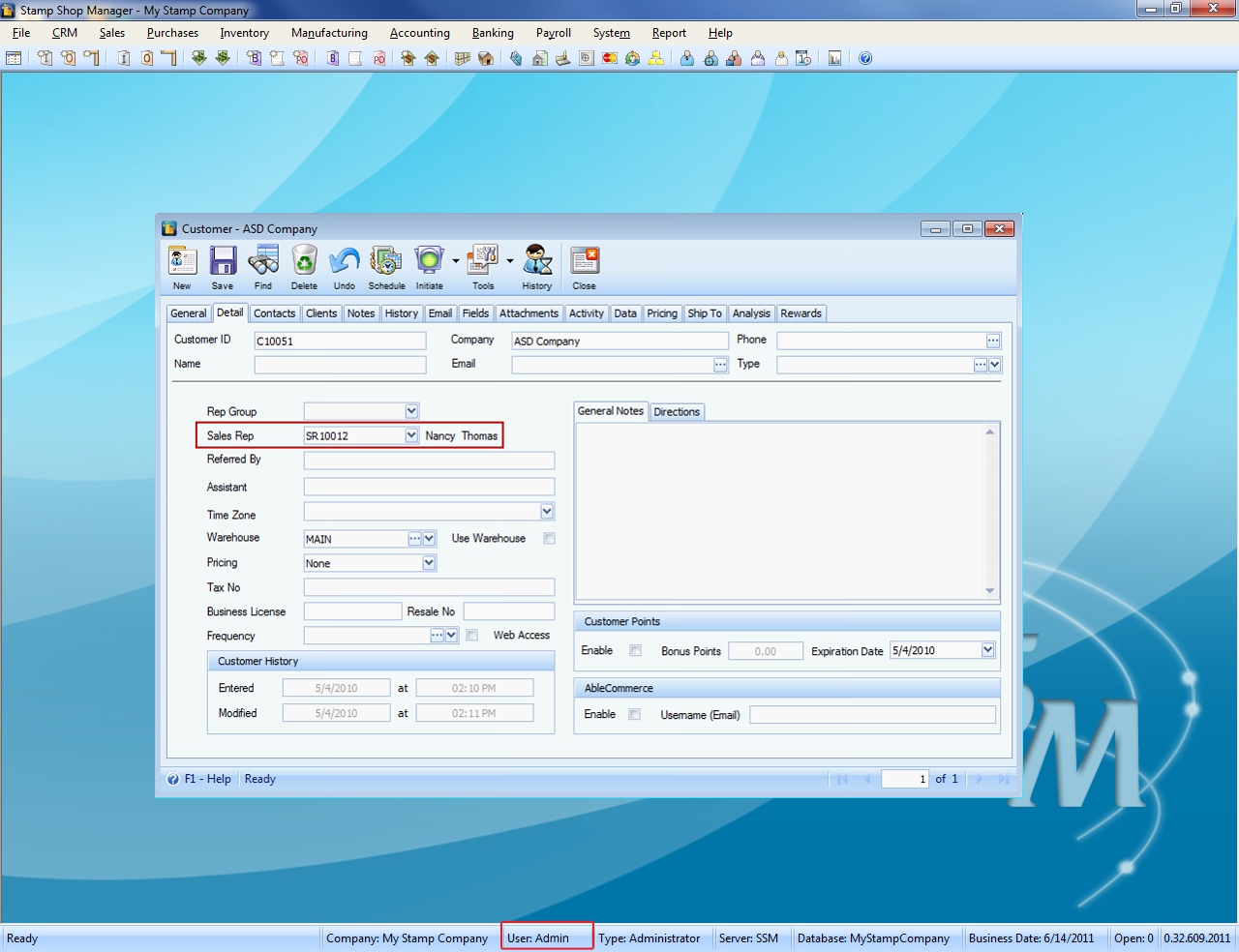Open the bar chart report icon
This screenshot has height=952, width=1239.
pyautogui.click(x=834, y=58)
